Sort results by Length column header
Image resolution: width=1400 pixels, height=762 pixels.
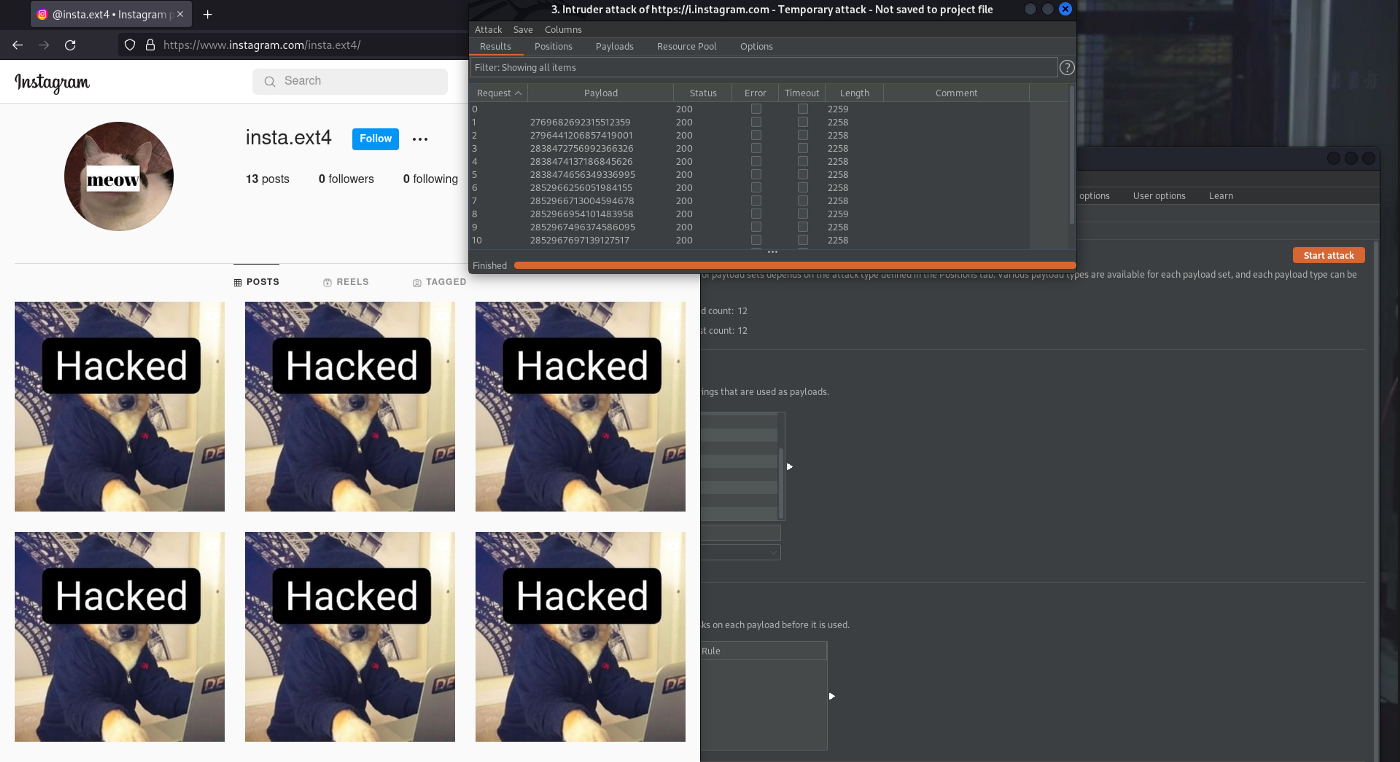[x=854, y=93]
